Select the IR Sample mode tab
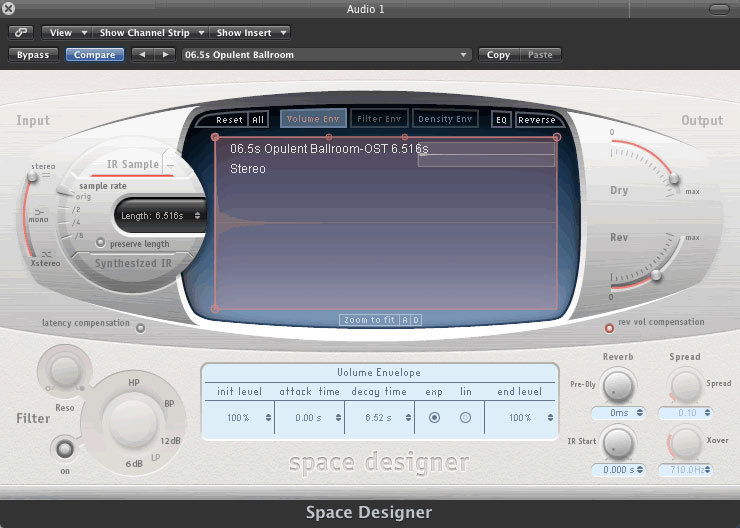740x528 pixels. (133, 164)
